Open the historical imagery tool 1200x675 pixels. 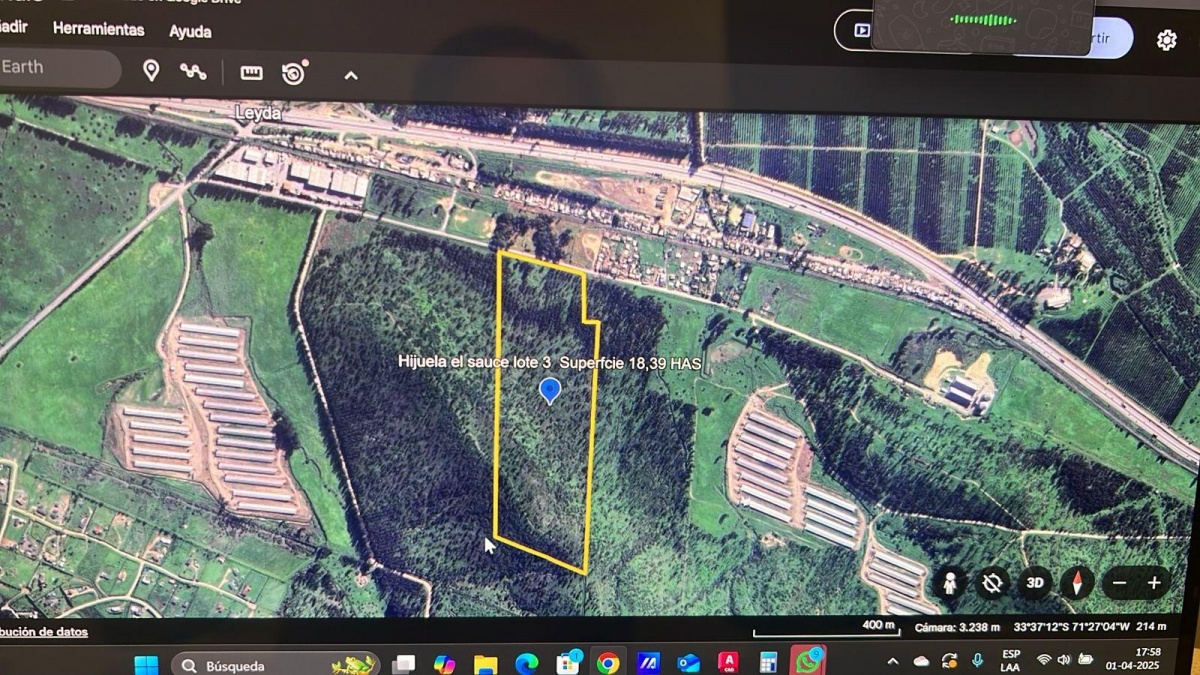(294, 73)
